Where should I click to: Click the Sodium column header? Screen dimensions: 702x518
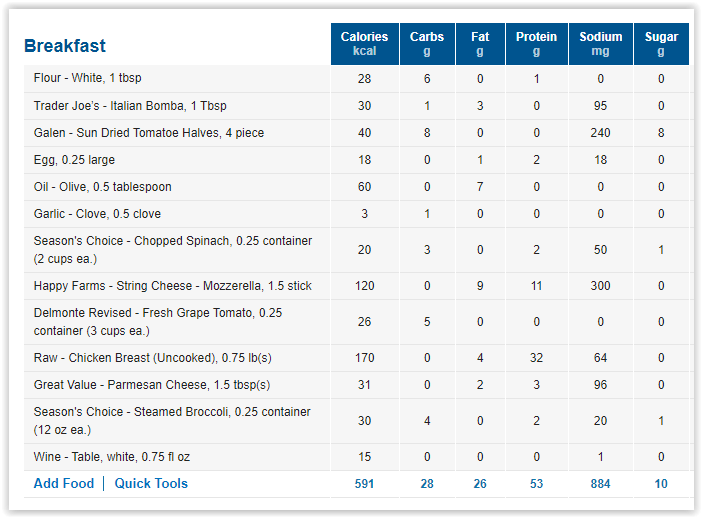pyautogui.click(x=600, y=44)
